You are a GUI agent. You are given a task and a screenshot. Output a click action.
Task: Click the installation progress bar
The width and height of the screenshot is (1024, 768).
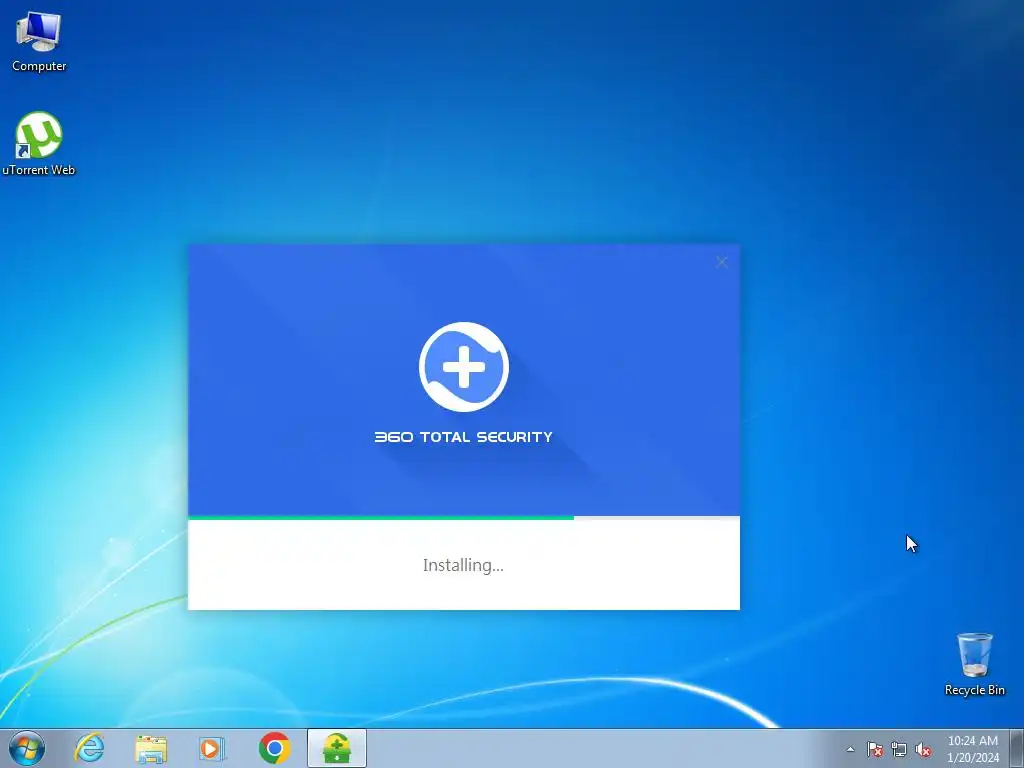pos(464,518)
